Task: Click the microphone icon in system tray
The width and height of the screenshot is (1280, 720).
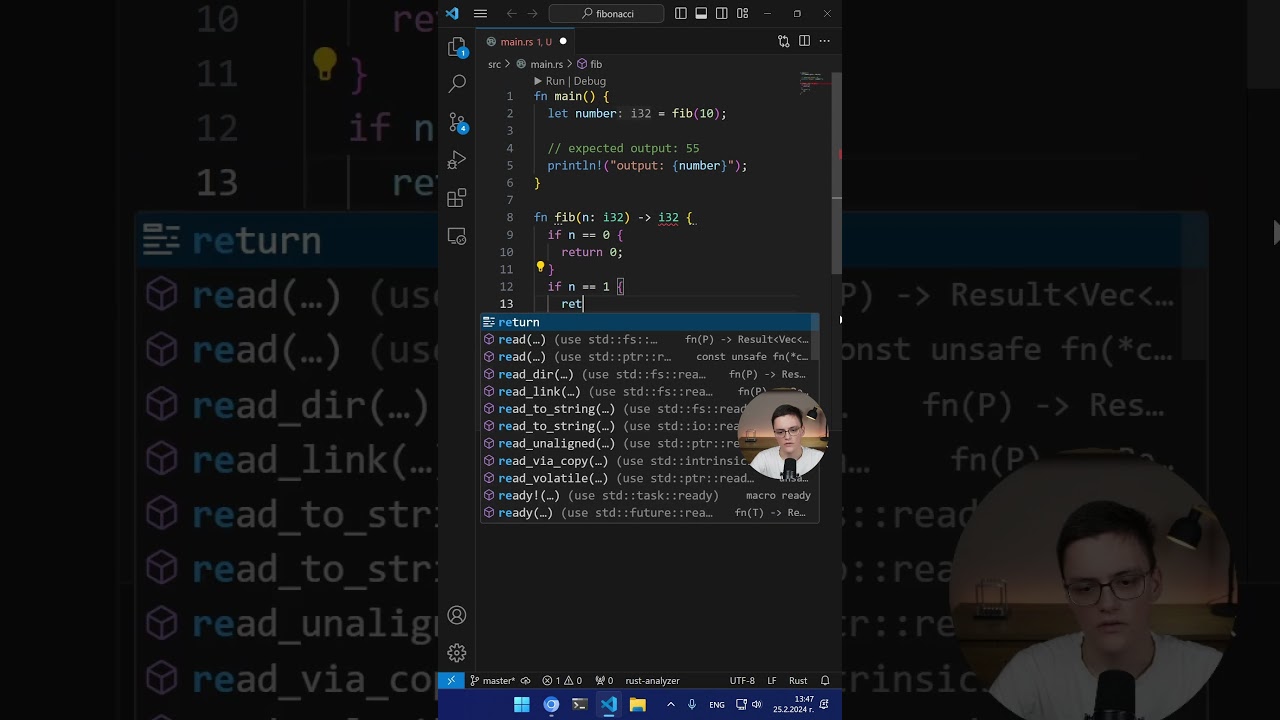Action: 691,705
